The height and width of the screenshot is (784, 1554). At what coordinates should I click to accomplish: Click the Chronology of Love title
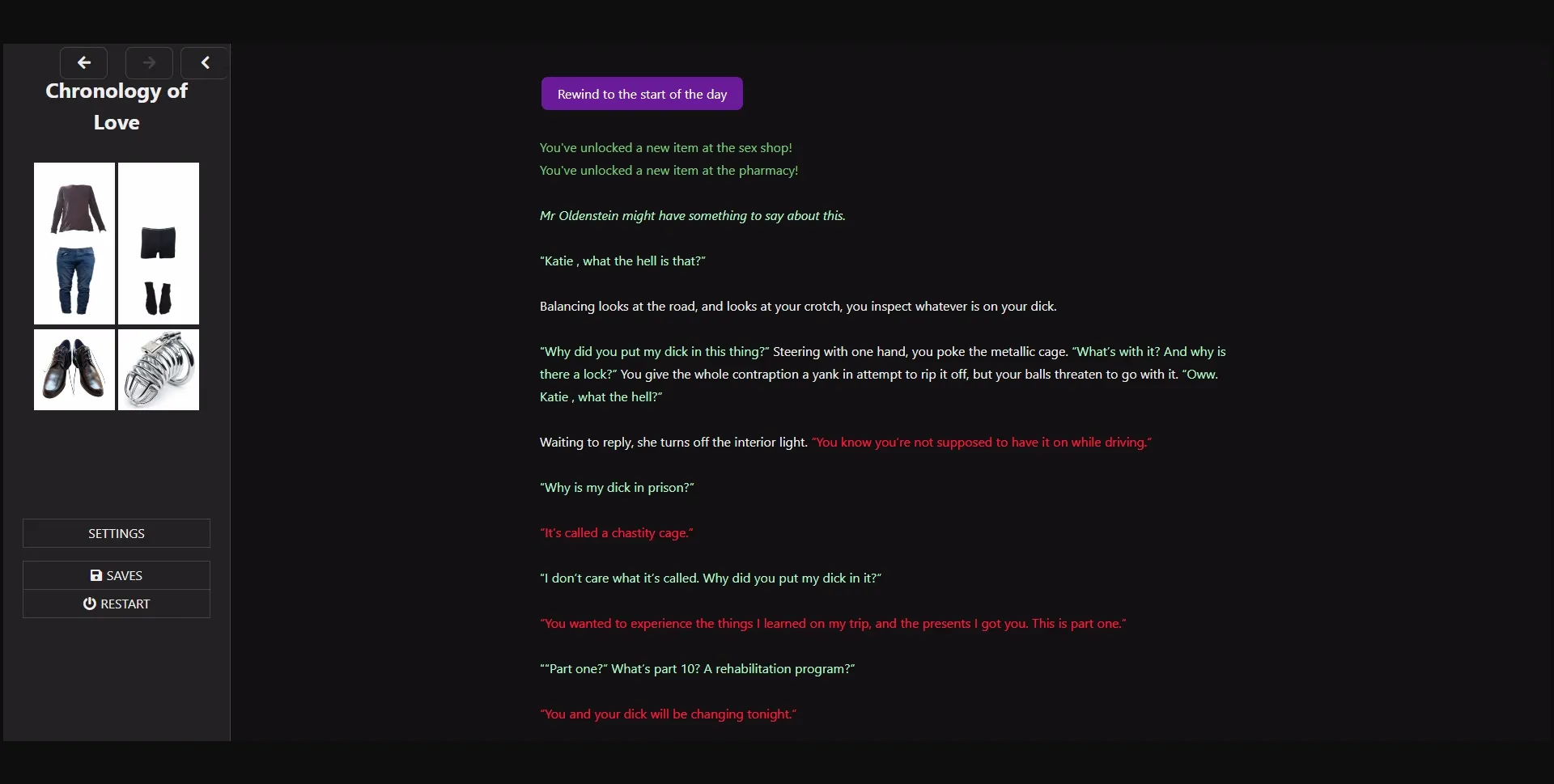click(117, 106)
